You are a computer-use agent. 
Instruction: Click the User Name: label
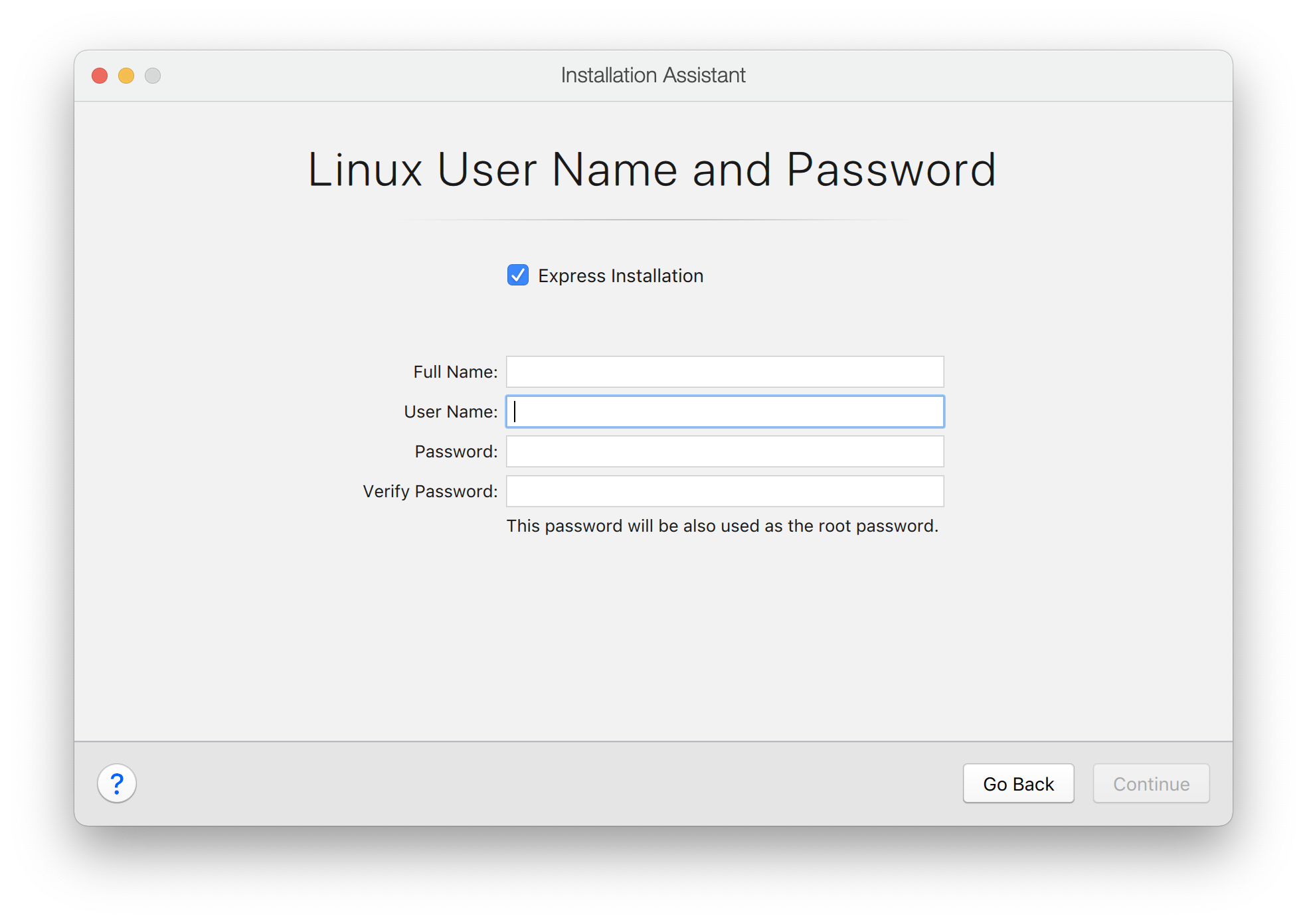450,412
